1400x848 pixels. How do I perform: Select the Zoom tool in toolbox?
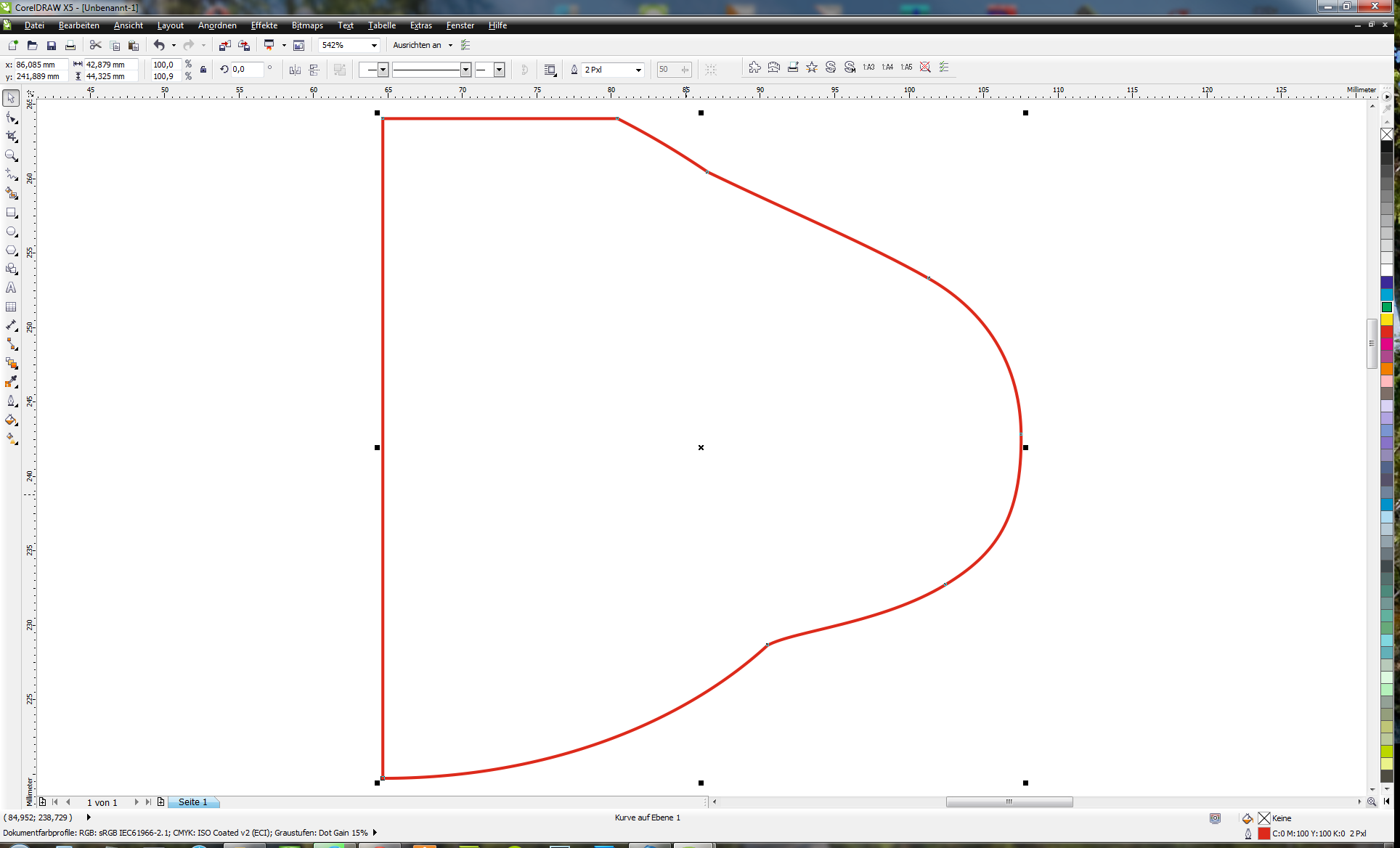coord(11,155)
